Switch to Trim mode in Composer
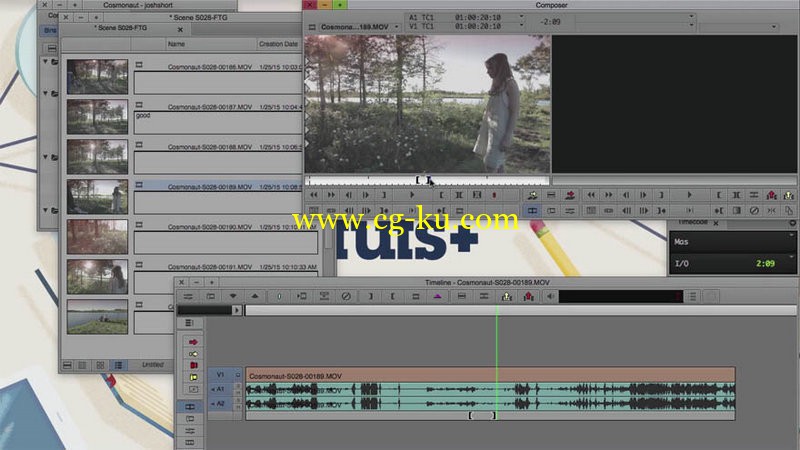800x450 pixels. 552,210
